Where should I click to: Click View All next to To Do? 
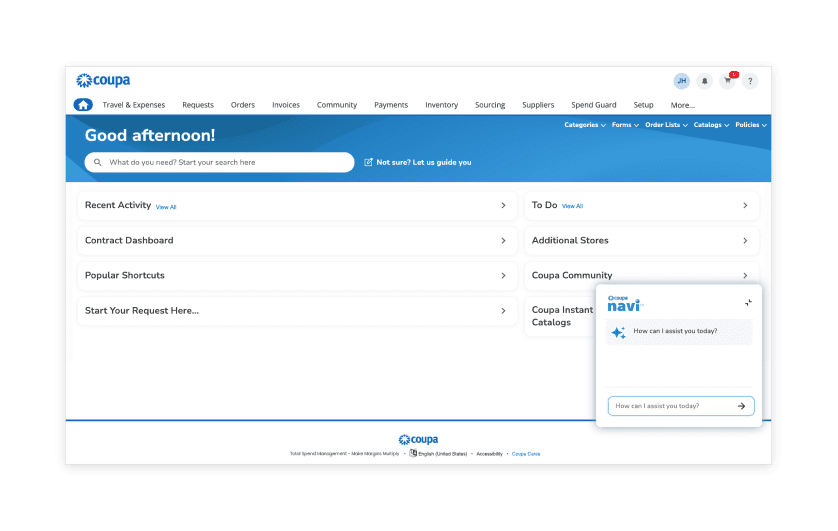(x=572, y=206)
